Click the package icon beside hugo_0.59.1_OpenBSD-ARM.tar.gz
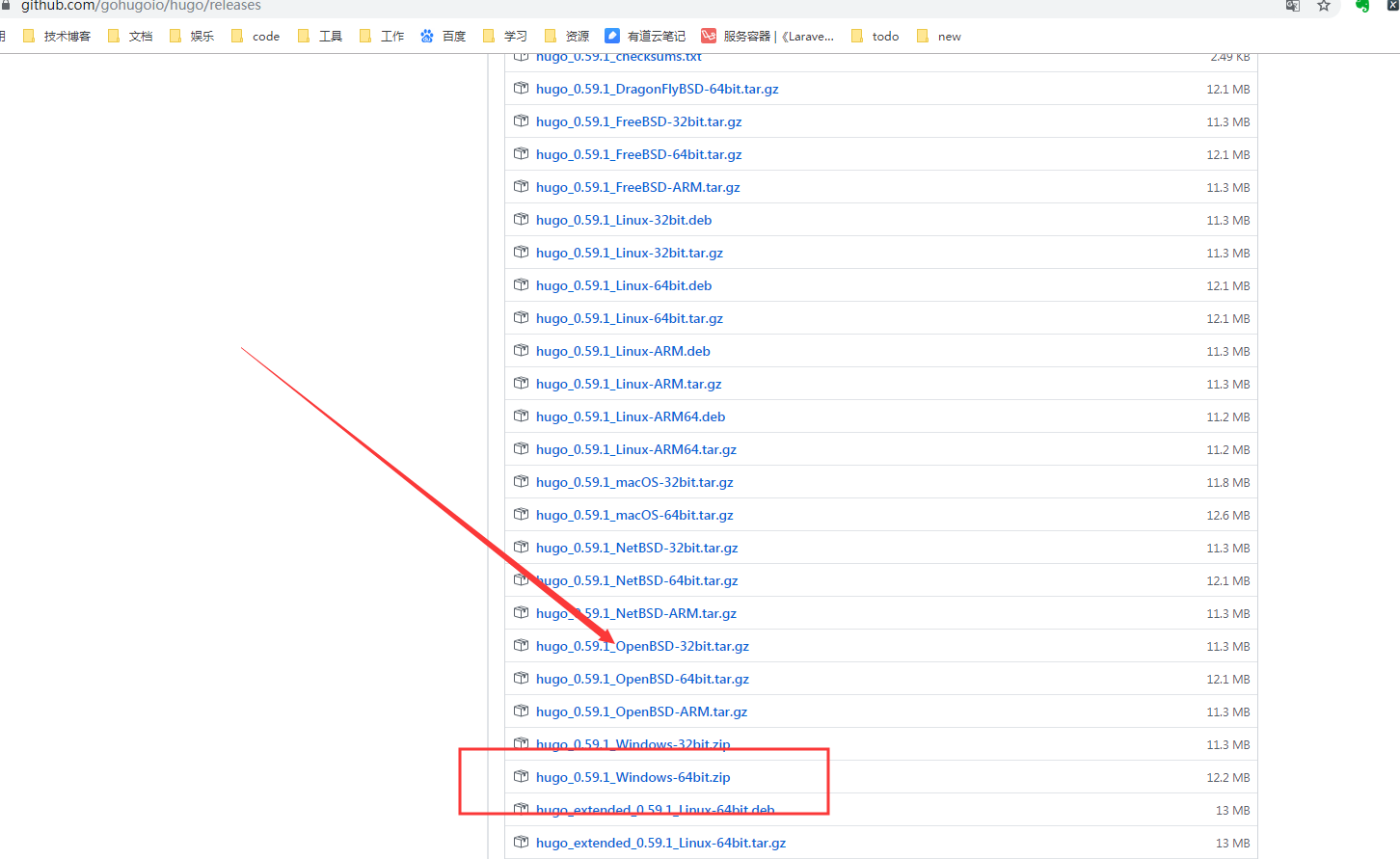The width and height of the screenshot is (1400, 859). tap(522, 711)
